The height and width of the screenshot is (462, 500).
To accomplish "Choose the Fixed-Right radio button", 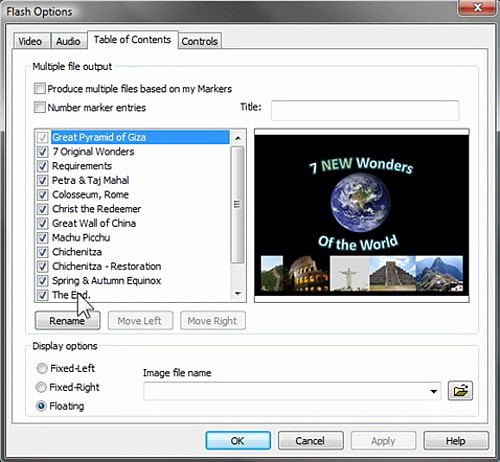I will 41,387.
